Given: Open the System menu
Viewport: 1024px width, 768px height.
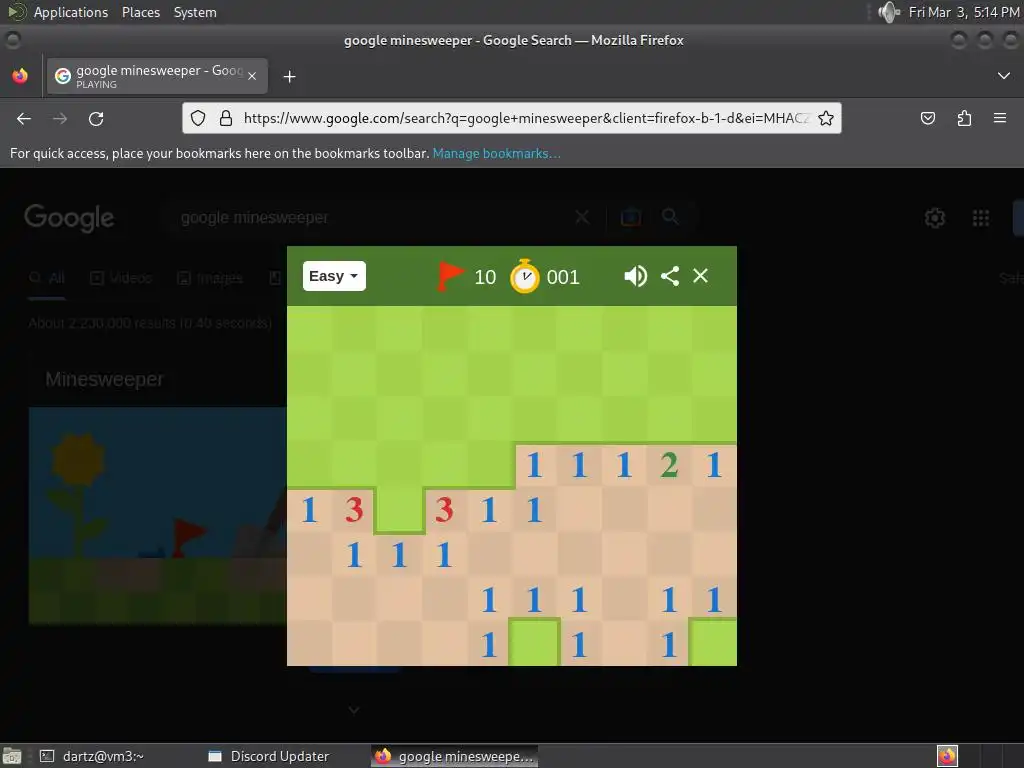Looking at the screenshot, I should [x=195, y=12].
